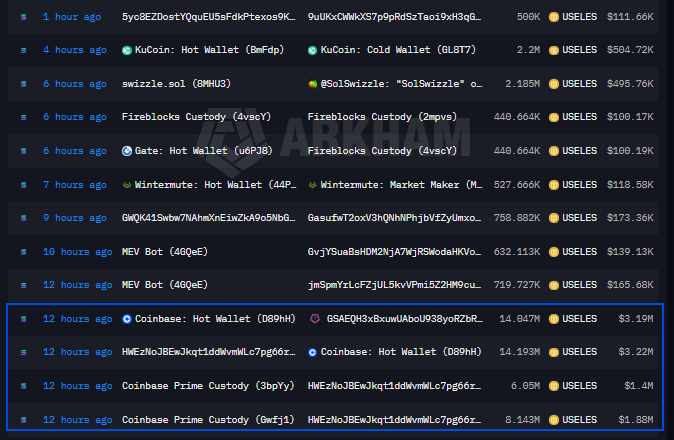This screenshot has height=440, width=674.
Task: Select the $3.22M value cell
Action: coord(636,352)
